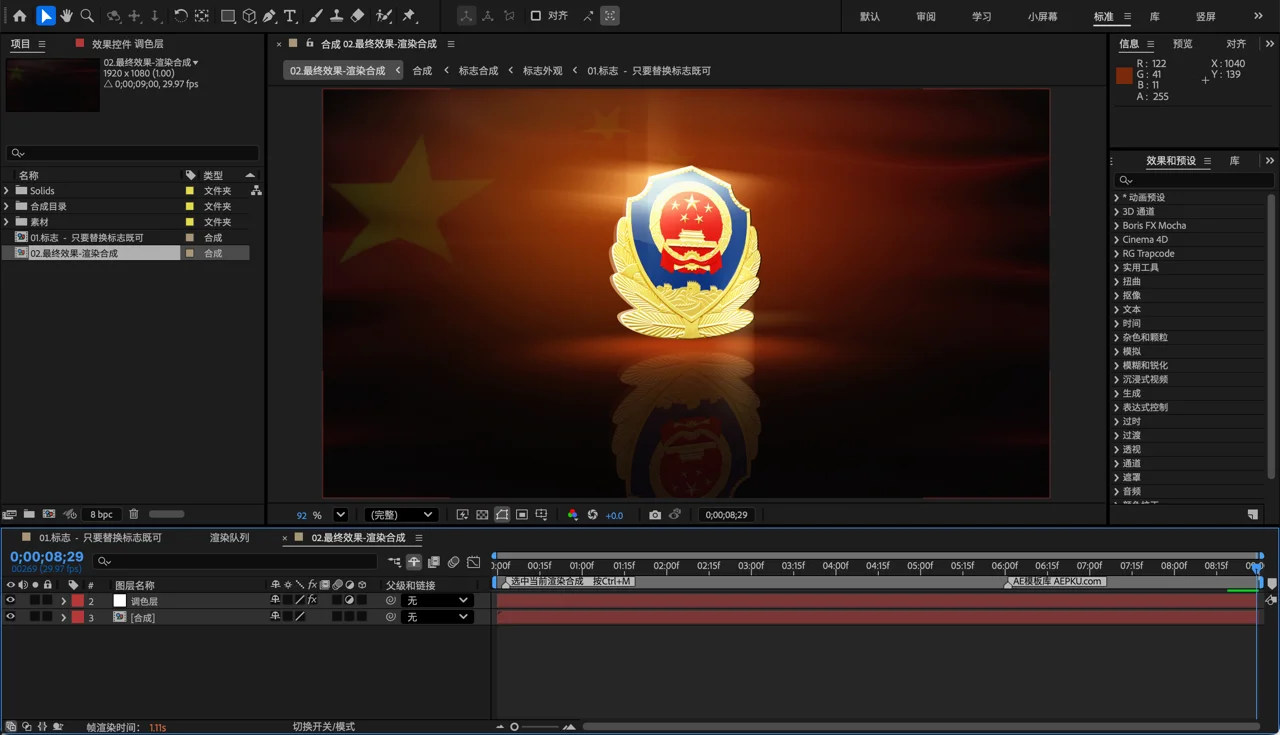Take a snapshot with the camera icon
Viewport: 1280px width, 735px height.
(x=655, y=515)
